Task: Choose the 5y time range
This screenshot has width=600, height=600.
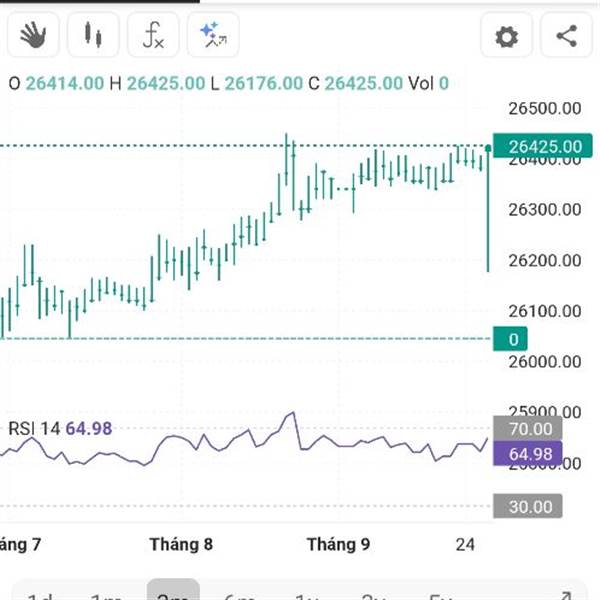Action: [x=438, y=596]
